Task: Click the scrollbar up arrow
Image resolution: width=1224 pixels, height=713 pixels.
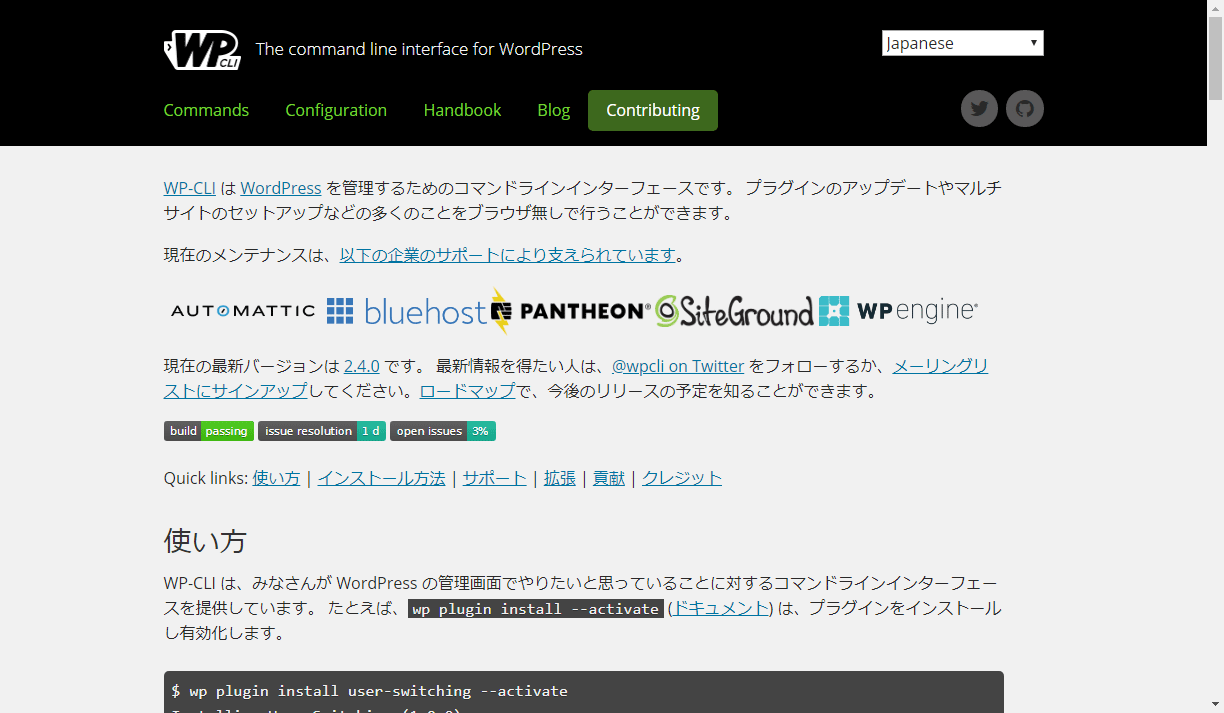Action: (x=1215, y=7)
